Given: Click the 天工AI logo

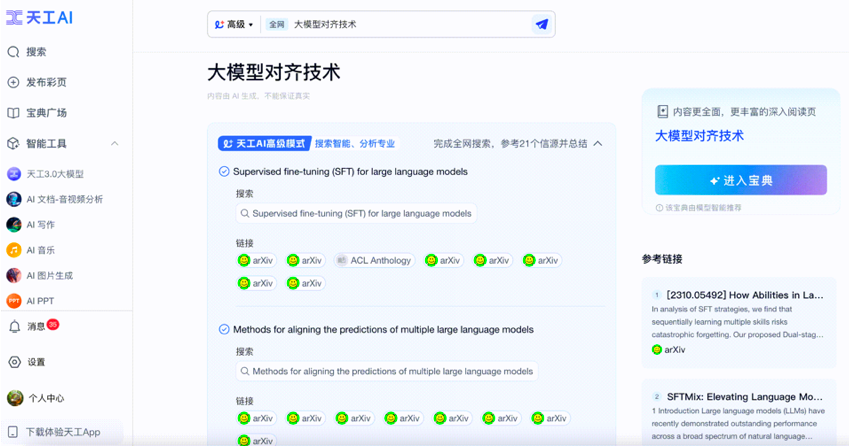Looking at the screenshot, I should 40,17.
